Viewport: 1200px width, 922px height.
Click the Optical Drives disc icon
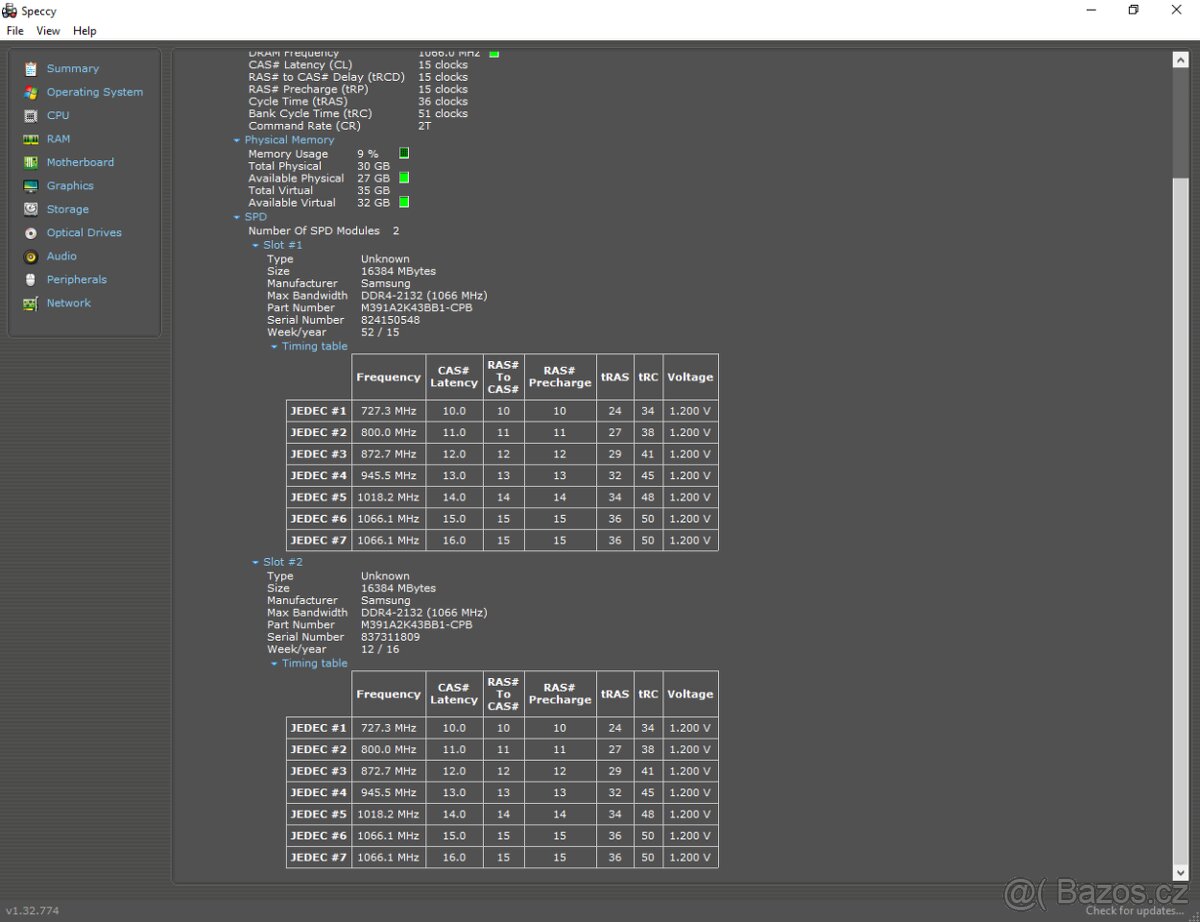point(30,233)
